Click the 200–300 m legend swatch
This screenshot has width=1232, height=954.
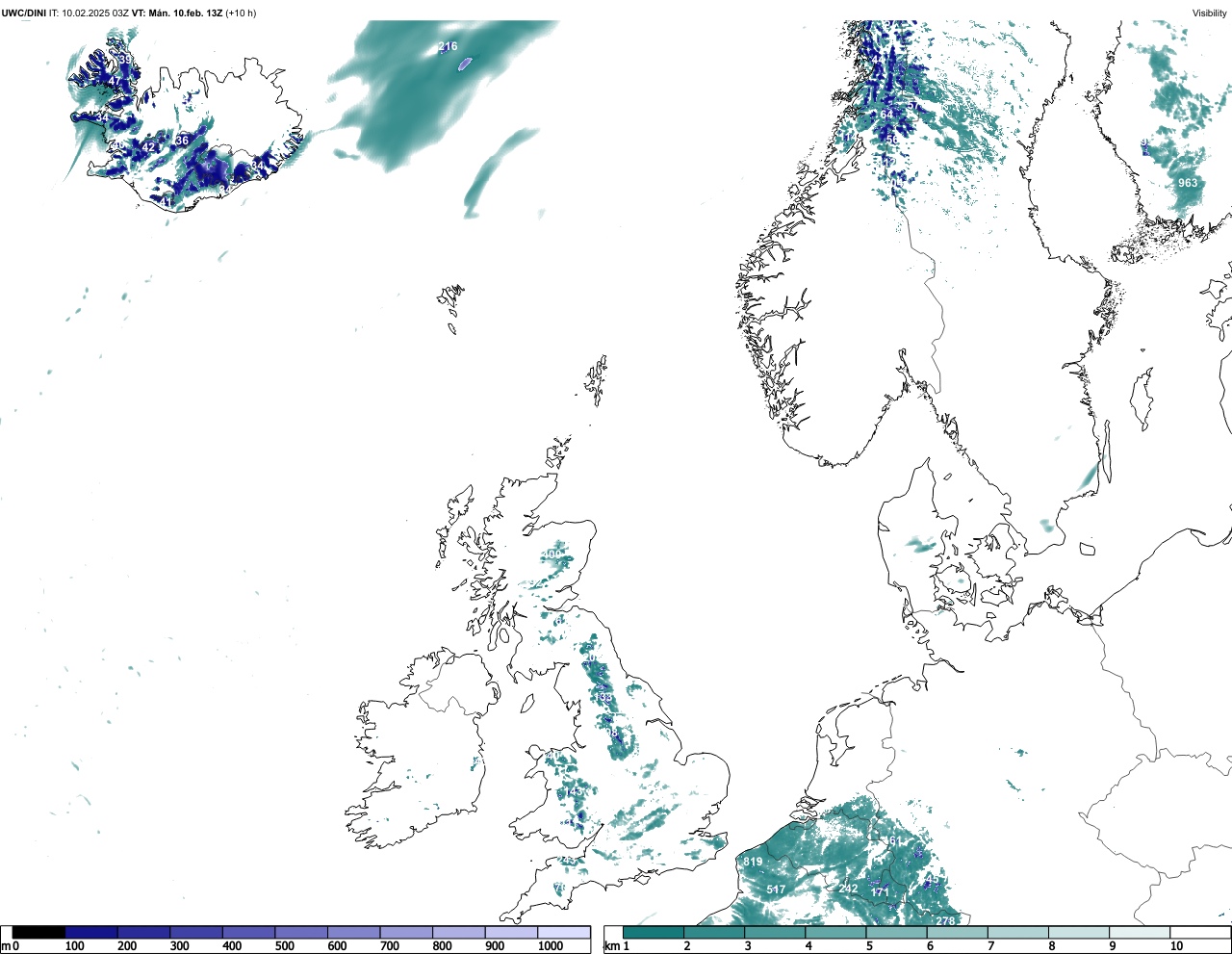[x=143, y=932]
